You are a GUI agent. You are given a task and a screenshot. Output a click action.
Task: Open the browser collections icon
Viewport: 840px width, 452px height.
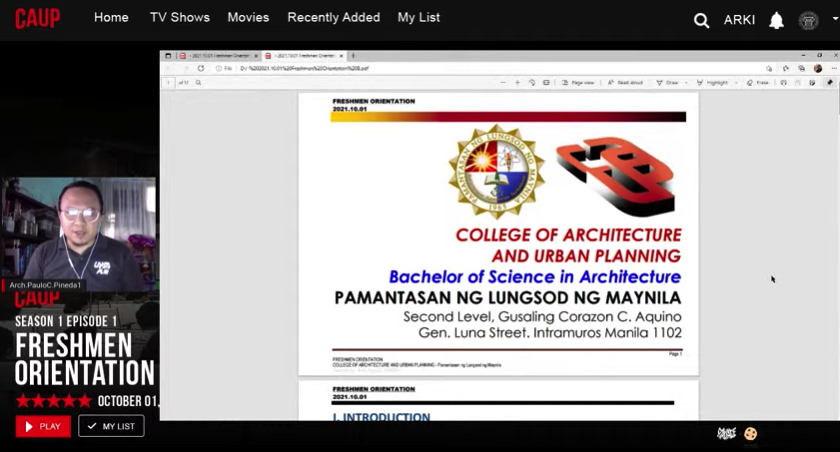click(x=801, y=69)
